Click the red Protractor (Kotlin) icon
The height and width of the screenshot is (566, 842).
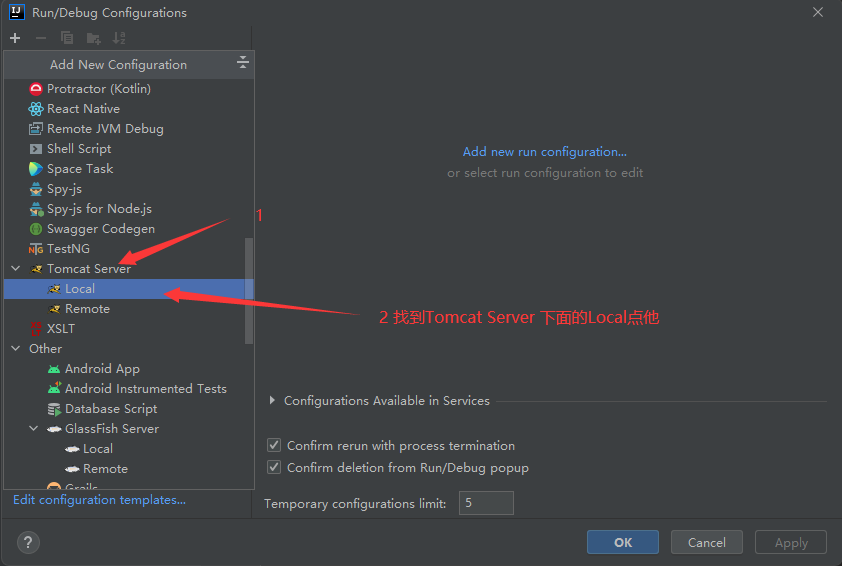[36, 89]
